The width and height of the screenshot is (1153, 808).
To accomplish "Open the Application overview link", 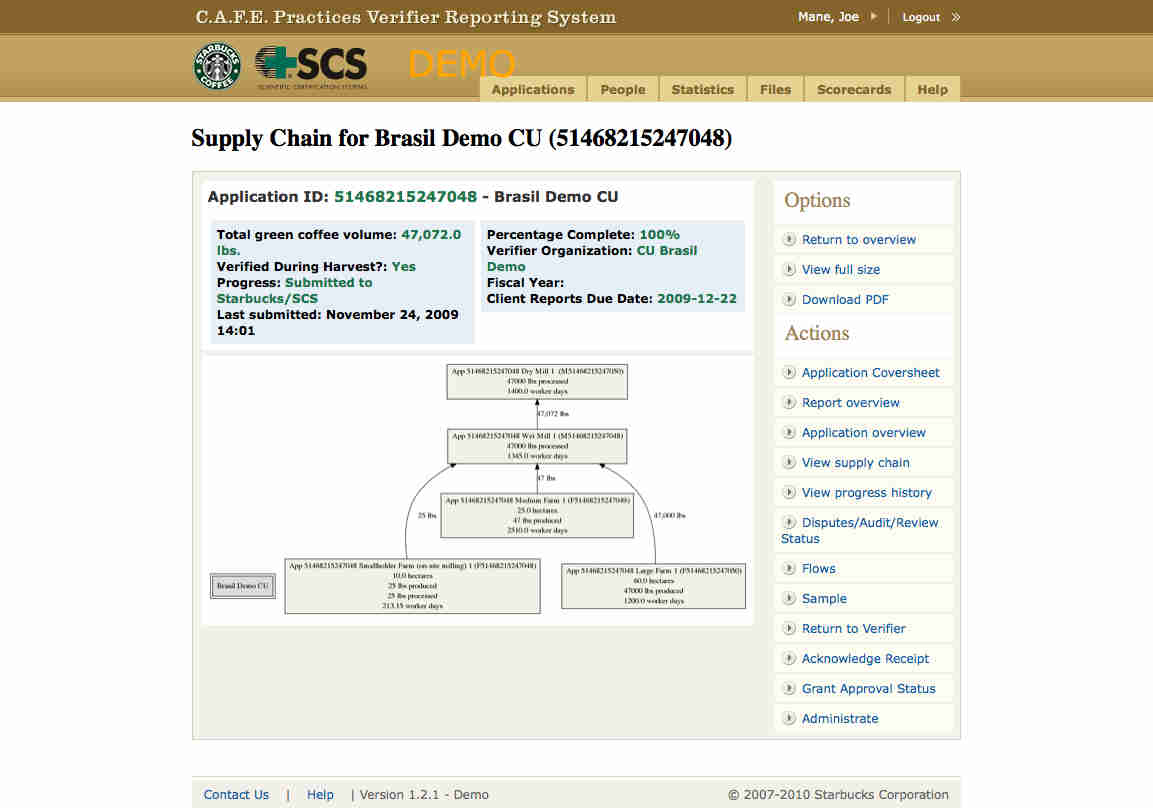I will coord(863,433).
